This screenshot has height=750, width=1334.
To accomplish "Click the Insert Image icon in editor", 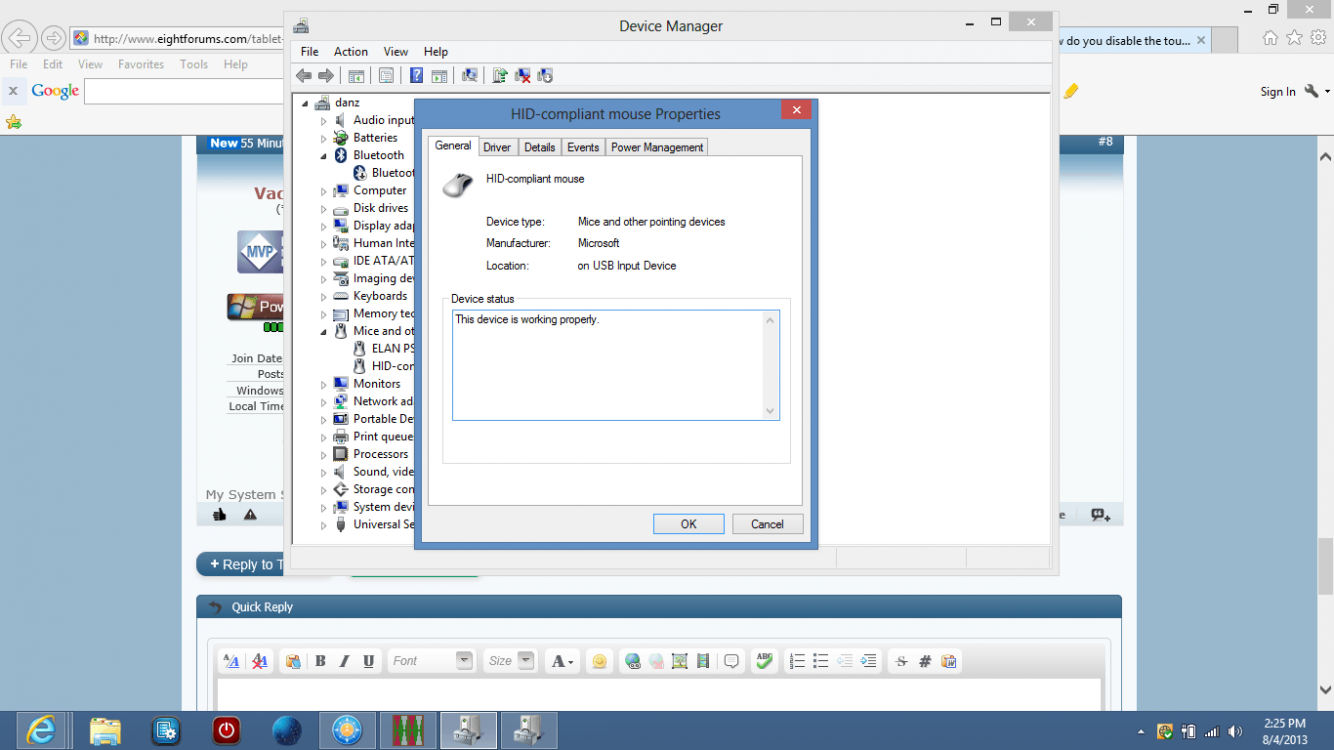I will [680, 661].
